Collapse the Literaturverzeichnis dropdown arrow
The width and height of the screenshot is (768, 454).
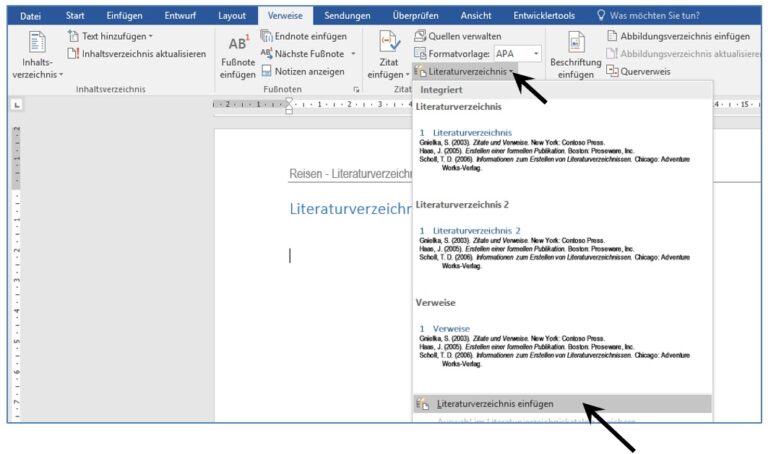click(511, 72)
